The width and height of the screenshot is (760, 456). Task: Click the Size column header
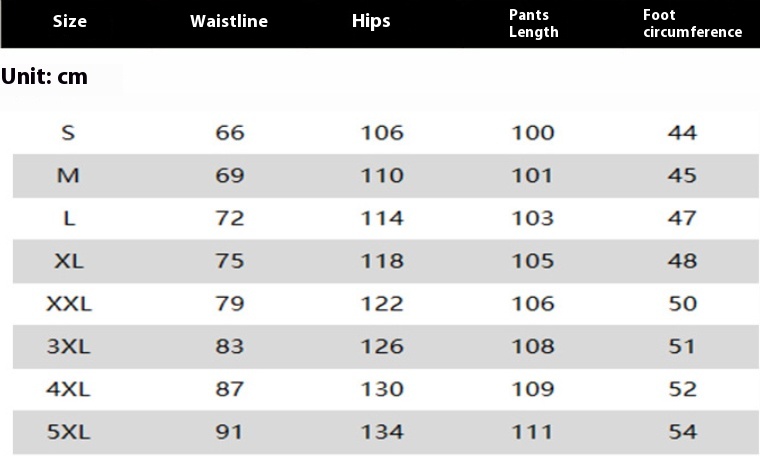tap(70, 21)
